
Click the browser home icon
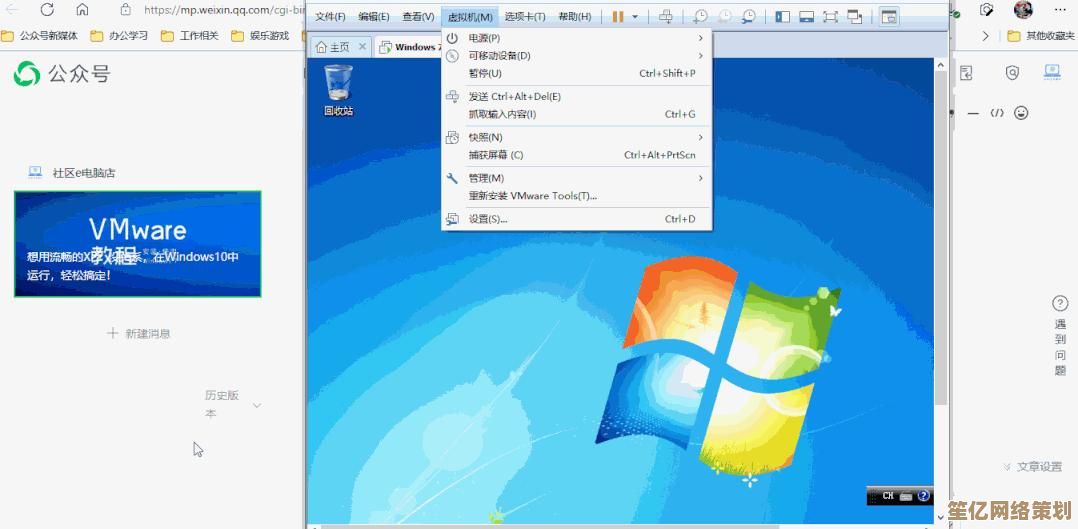pyautogui.click(x=82, y=10)
